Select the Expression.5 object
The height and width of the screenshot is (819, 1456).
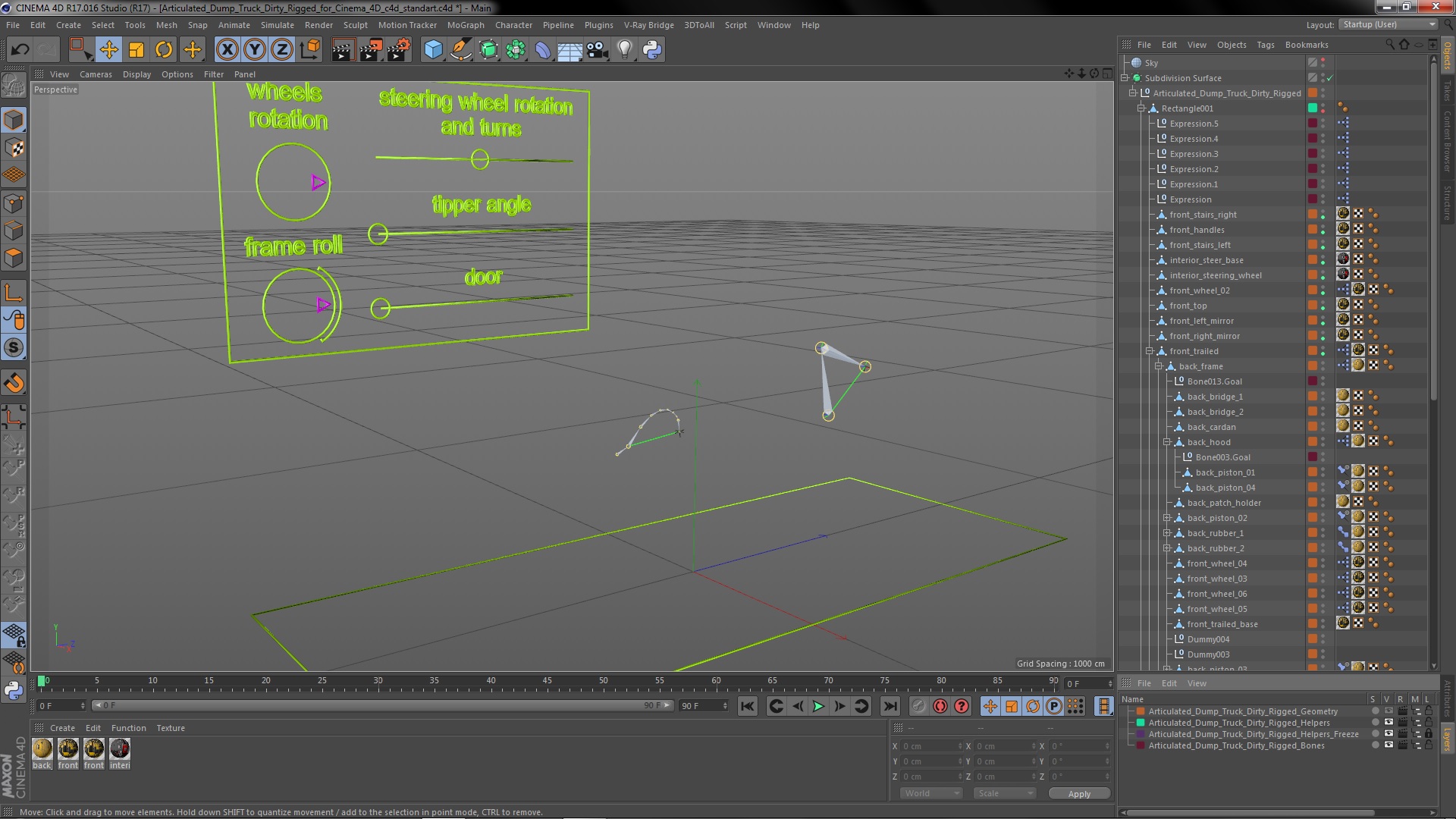pyautogui.click(x=1194, y=124)
